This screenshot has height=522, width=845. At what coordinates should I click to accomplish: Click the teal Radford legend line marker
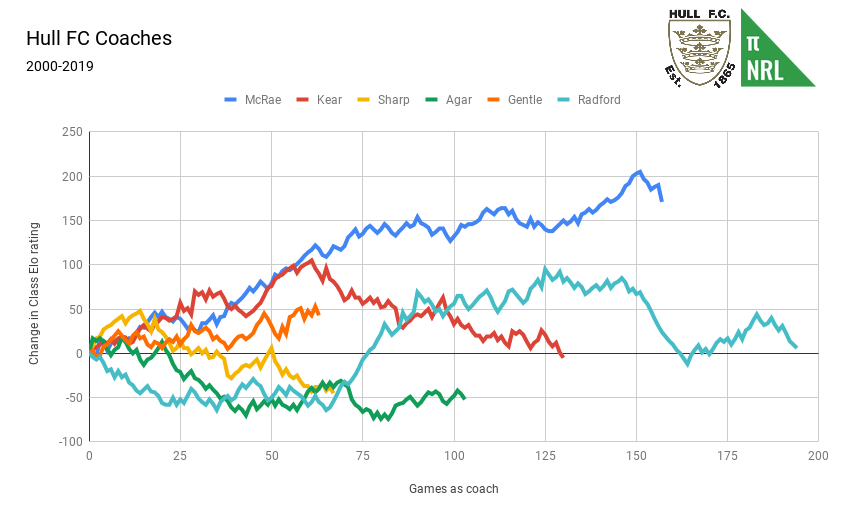[x=564, y=100]
